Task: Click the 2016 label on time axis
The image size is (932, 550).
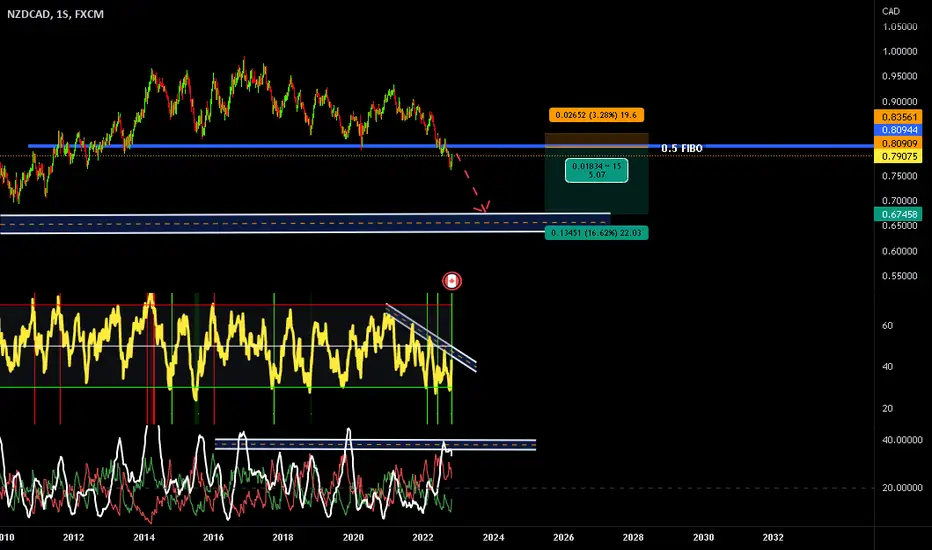Action: [213, 538]
